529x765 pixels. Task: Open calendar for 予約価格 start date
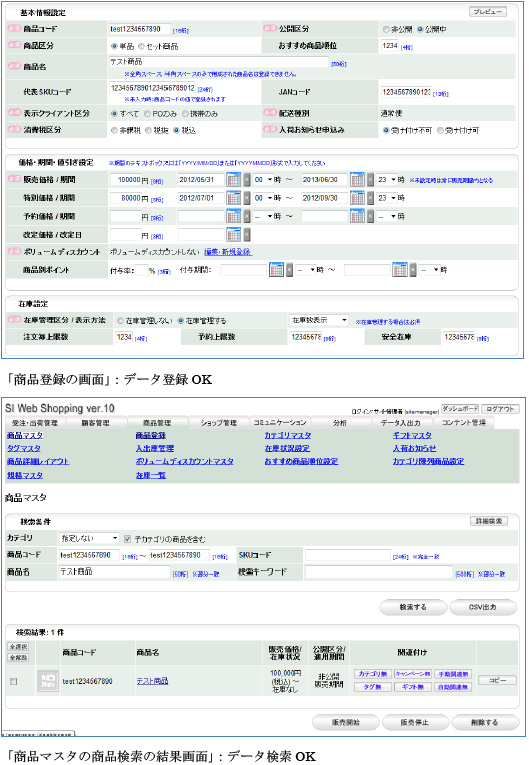click(x=234, y=216)
